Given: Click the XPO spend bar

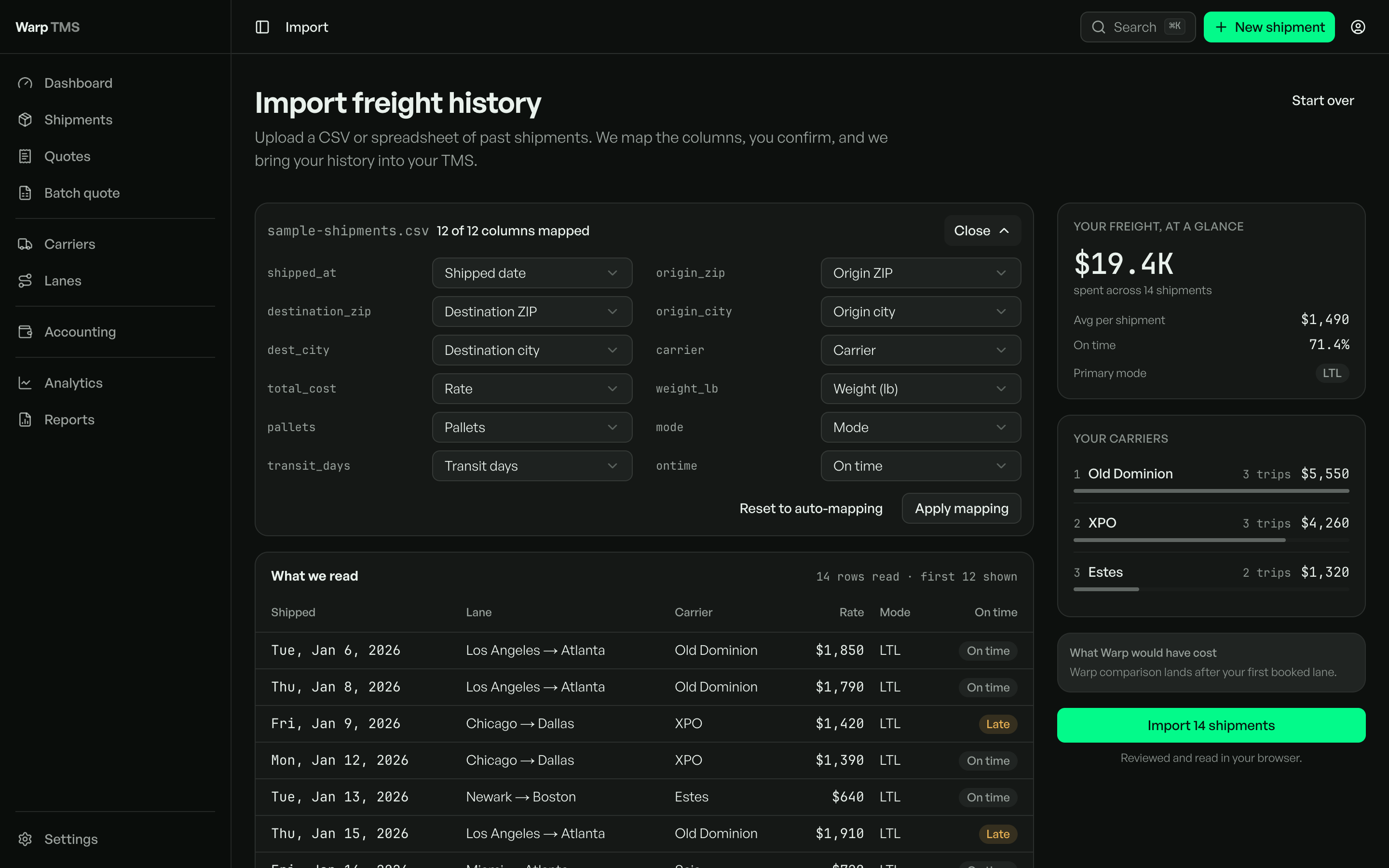Looking at the screenshot, I should pos(1180,540).
